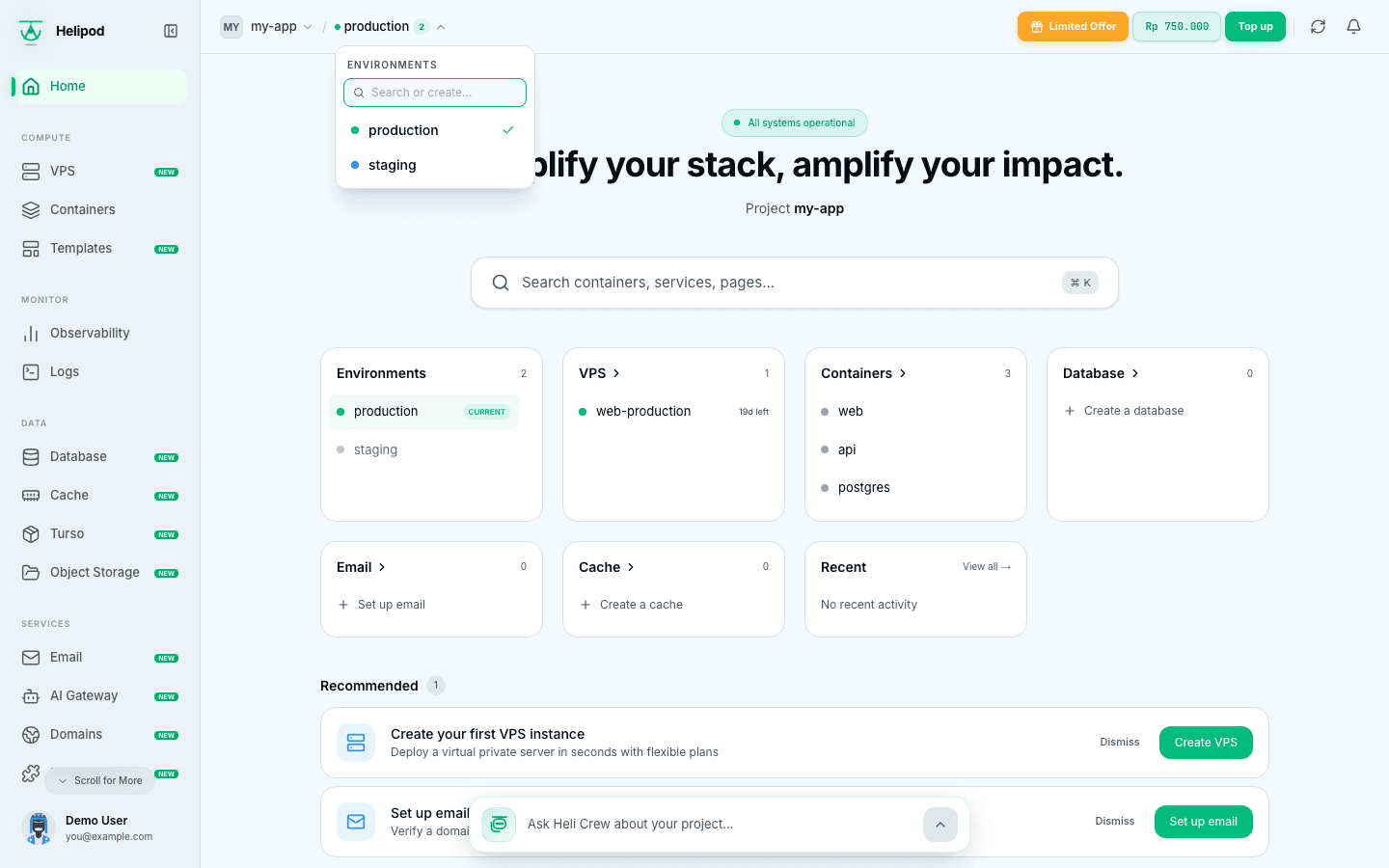Click the Limited Offer button
1389x868 pixels.
click(x=1073, y=27)
